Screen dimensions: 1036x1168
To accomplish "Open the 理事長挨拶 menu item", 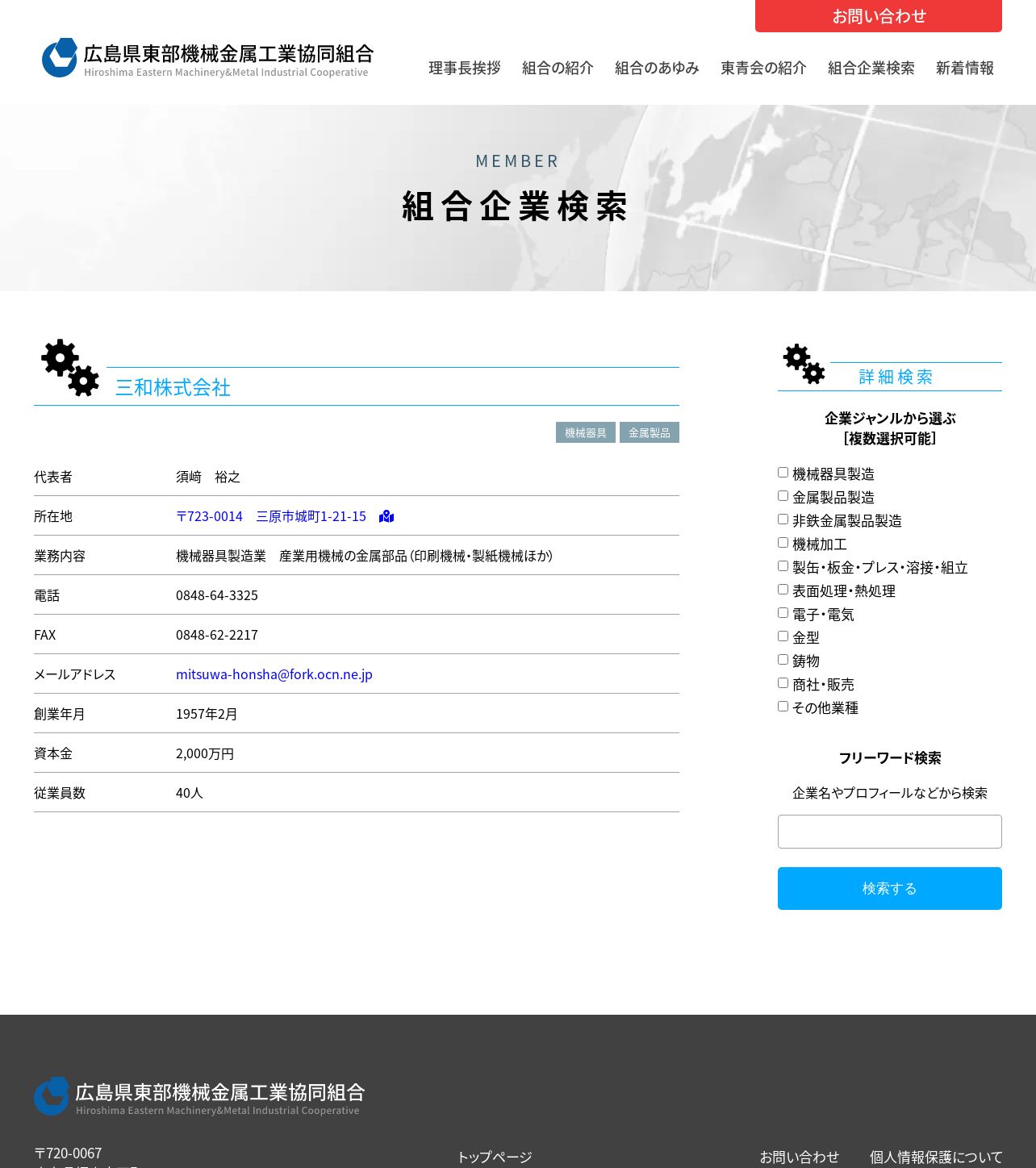I will click(x=465, y=68).
